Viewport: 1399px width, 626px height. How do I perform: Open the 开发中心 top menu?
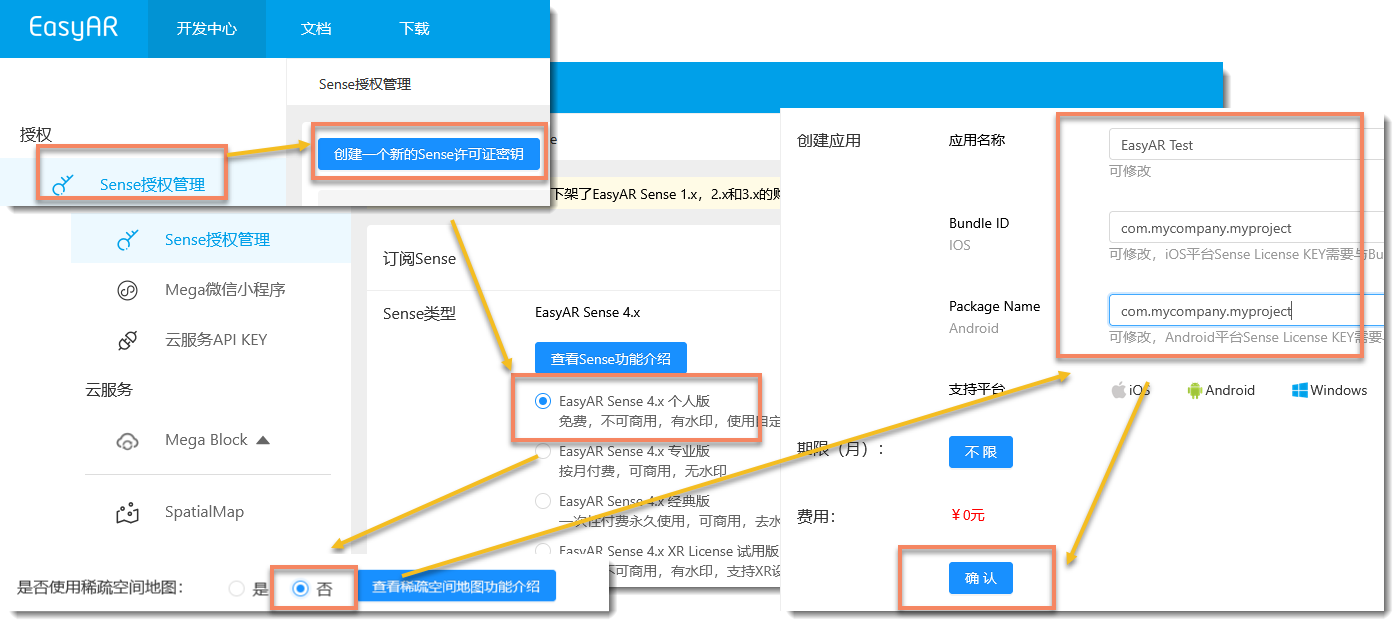(x=207, y=29)
